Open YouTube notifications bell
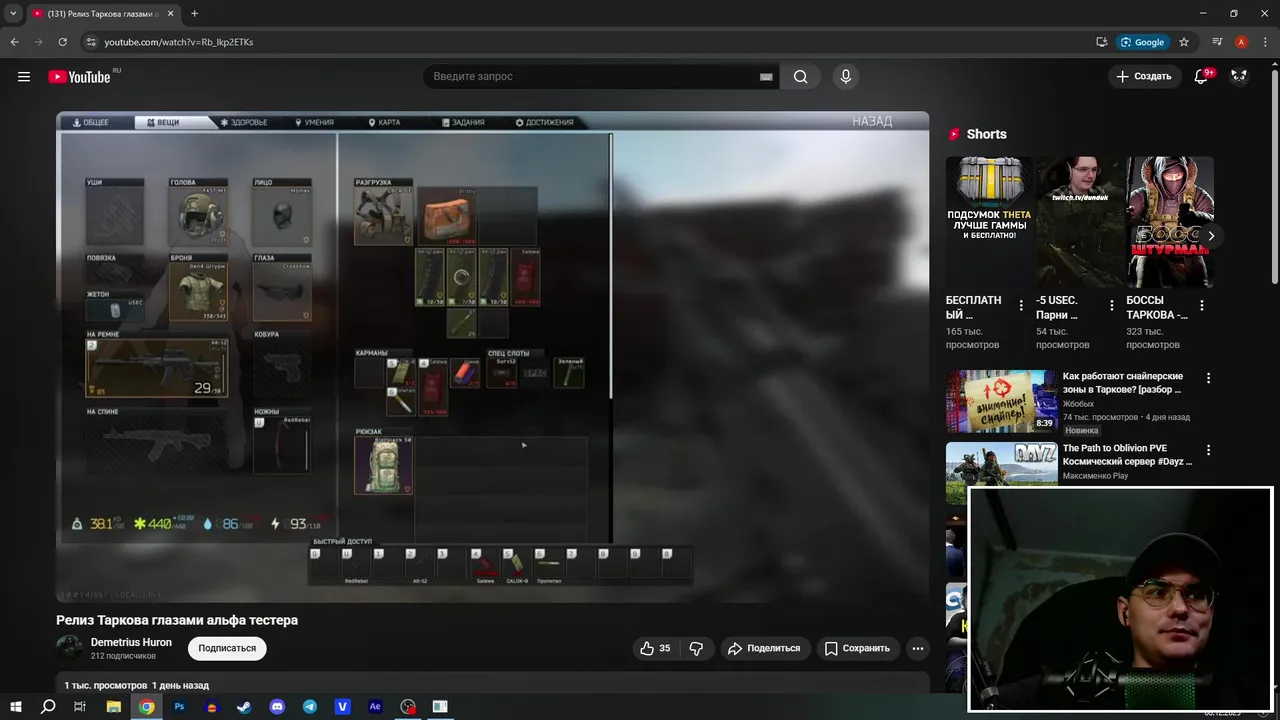The width and height of the screenshot is (1280, 720). click(1202, 76)
